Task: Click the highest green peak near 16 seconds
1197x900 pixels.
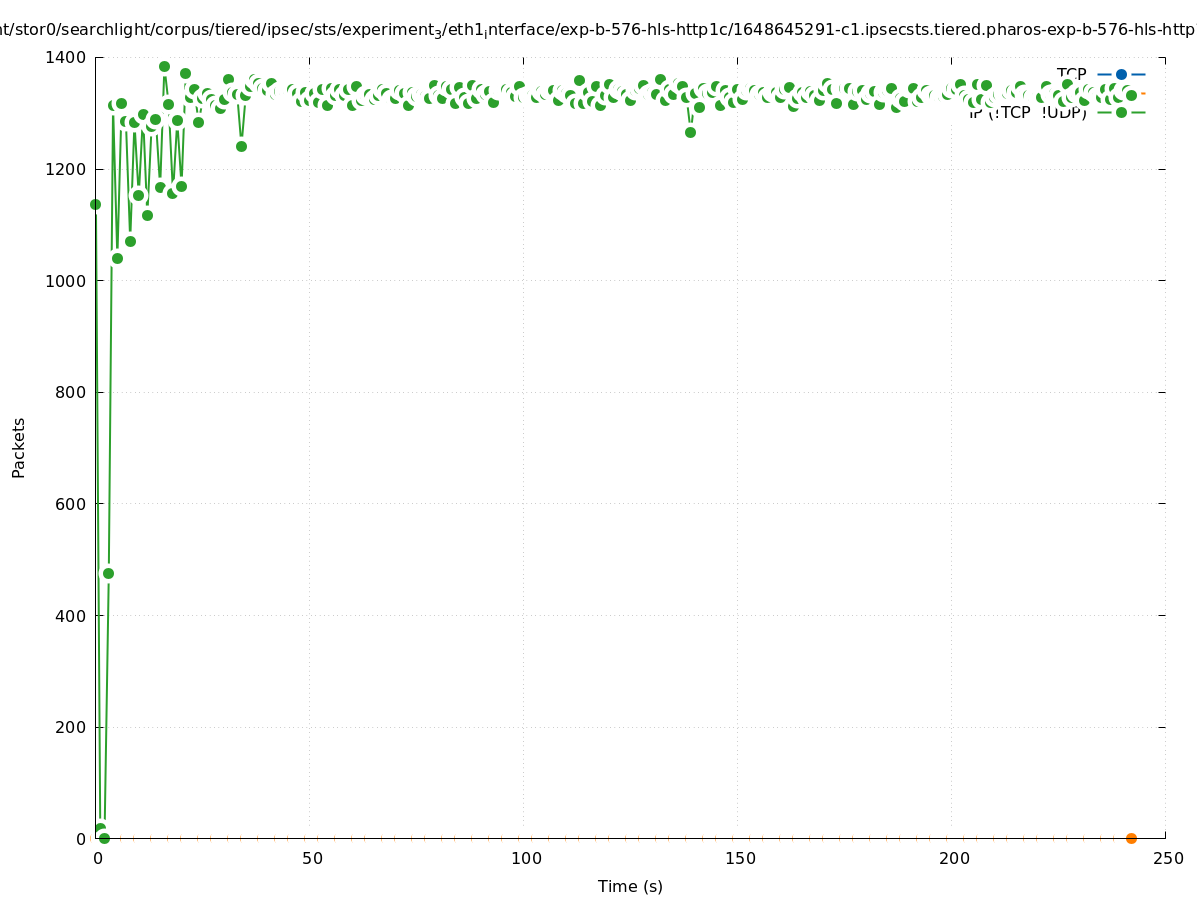Action: [x=164, y=67]
